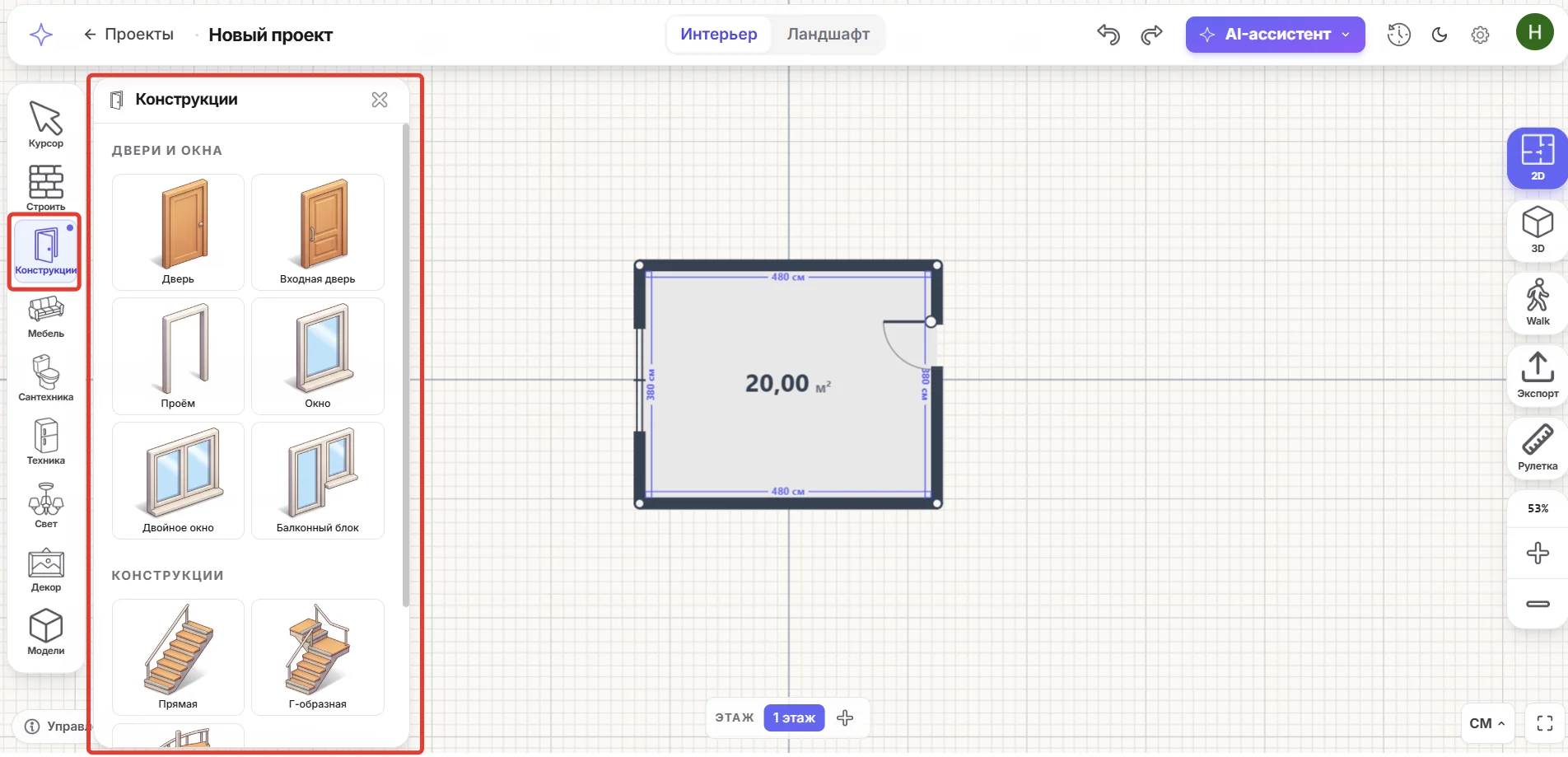Select the 1 этаж floor tab
The image size is (1568, 757).
pos(794,717)
